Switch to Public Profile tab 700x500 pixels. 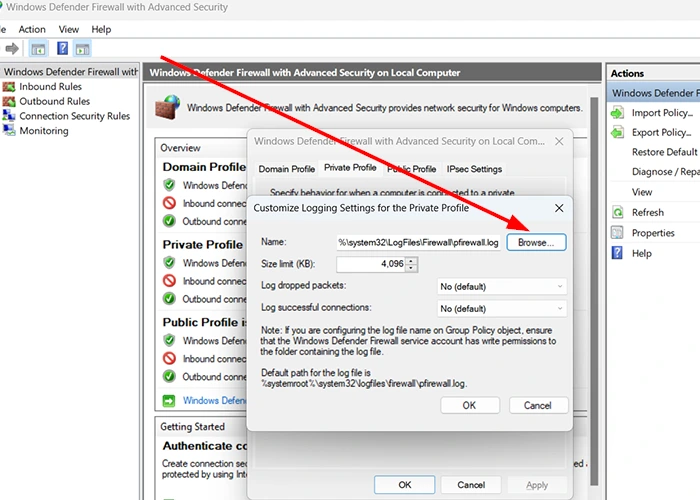pyautogui.click(x=412, y=169)
